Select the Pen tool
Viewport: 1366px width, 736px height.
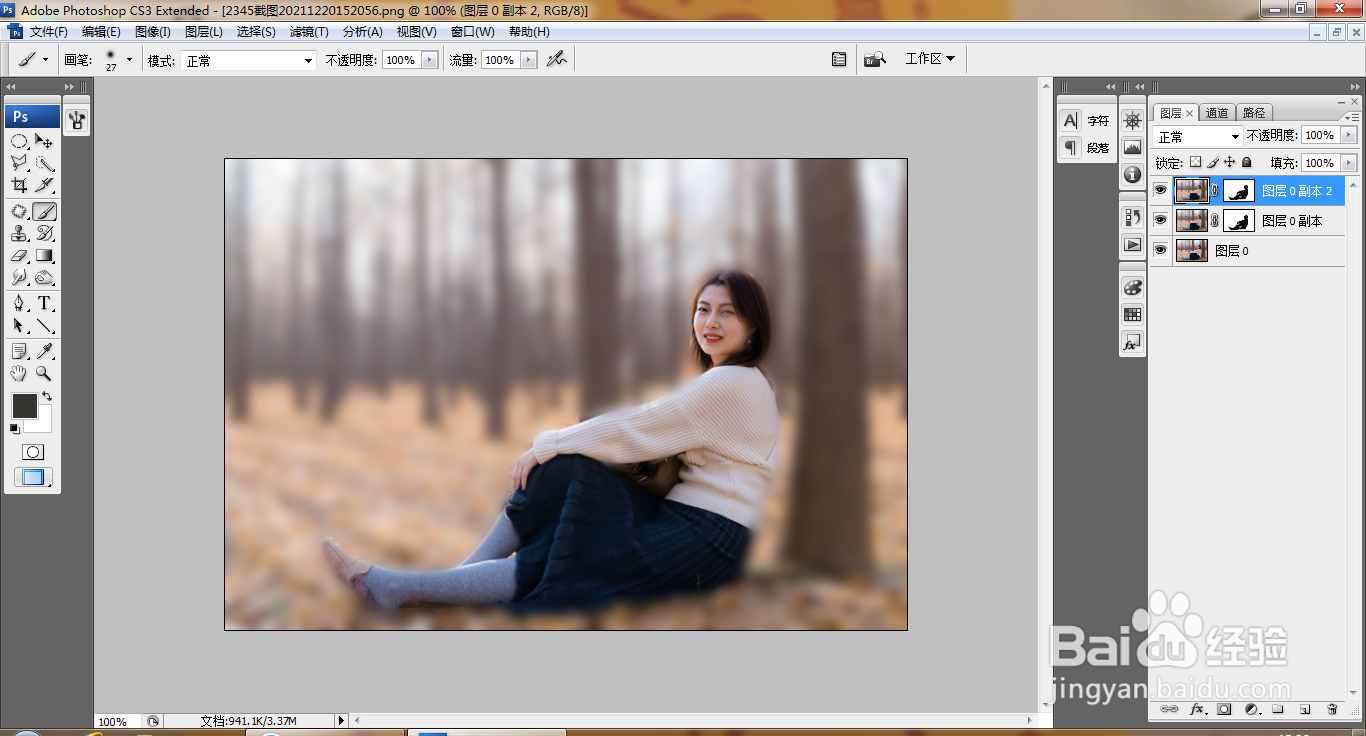coord(19,303)
